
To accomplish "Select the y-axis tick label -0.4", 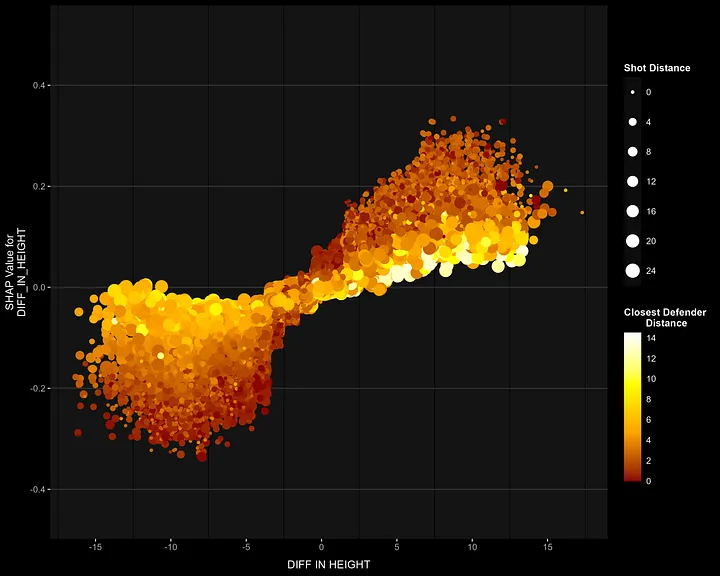I will tap(38, 489).
